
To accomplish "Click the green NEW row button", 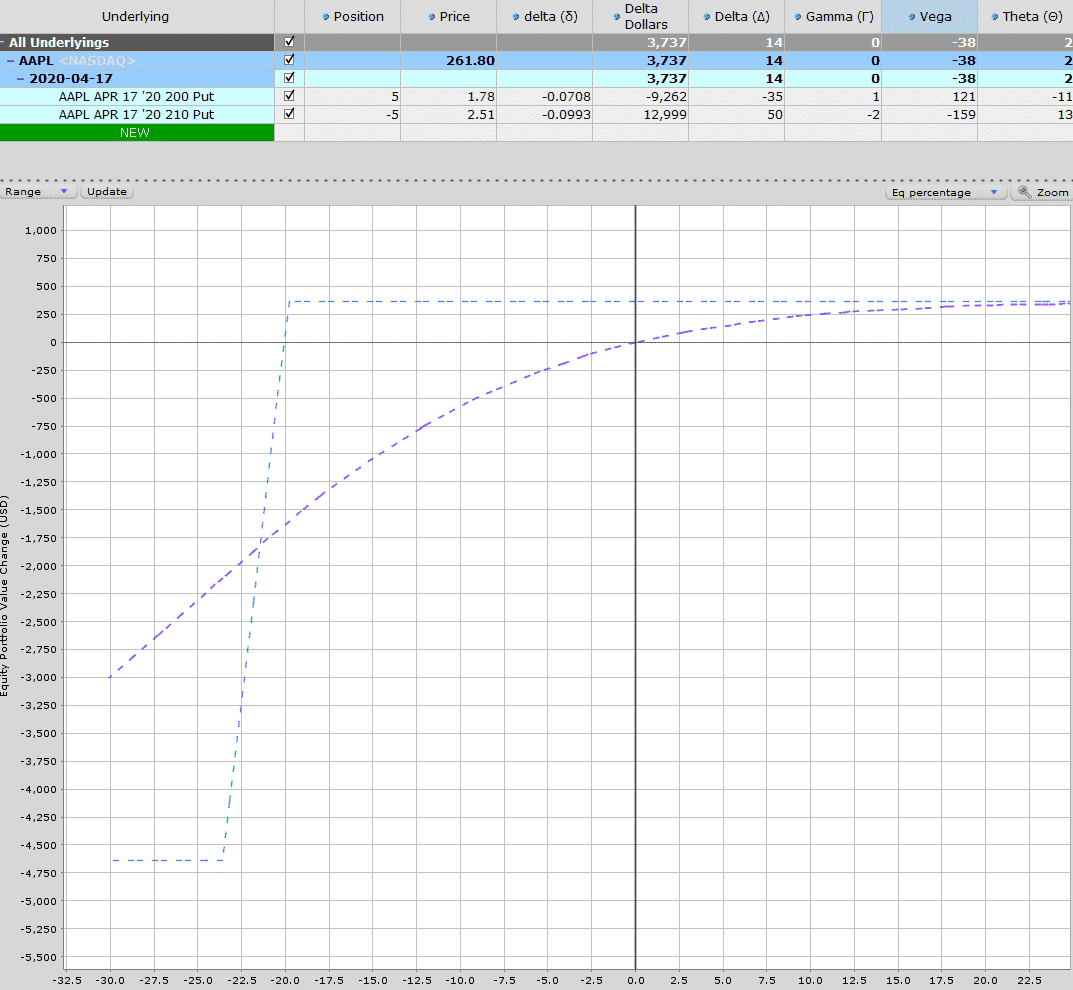I will click(x=137, y=133).
